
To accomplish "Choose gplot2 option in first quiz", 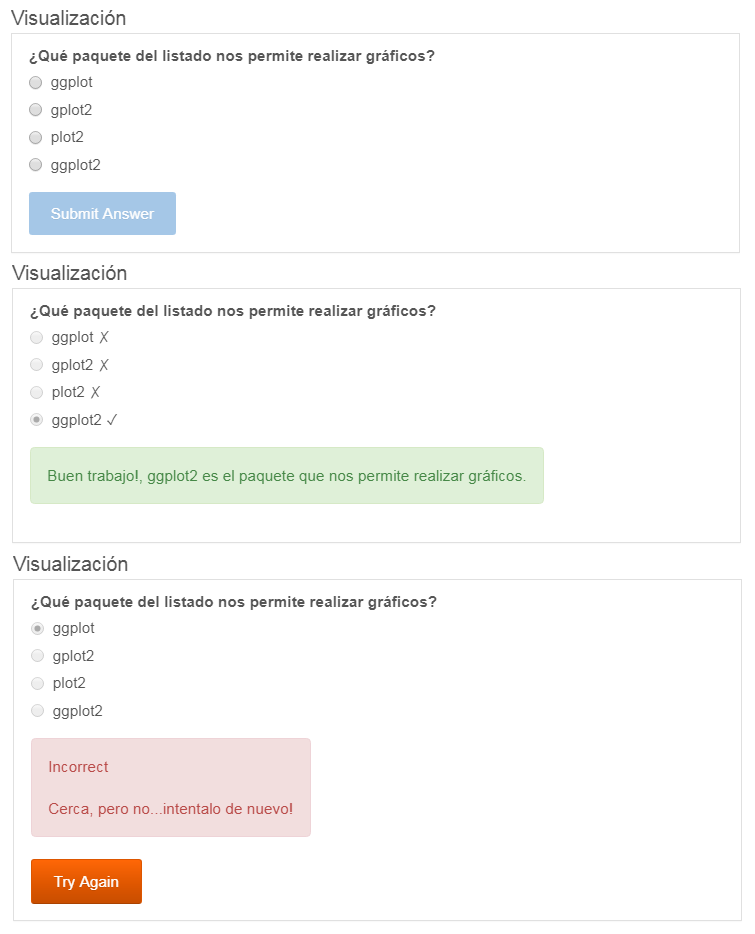I will 36,110.
